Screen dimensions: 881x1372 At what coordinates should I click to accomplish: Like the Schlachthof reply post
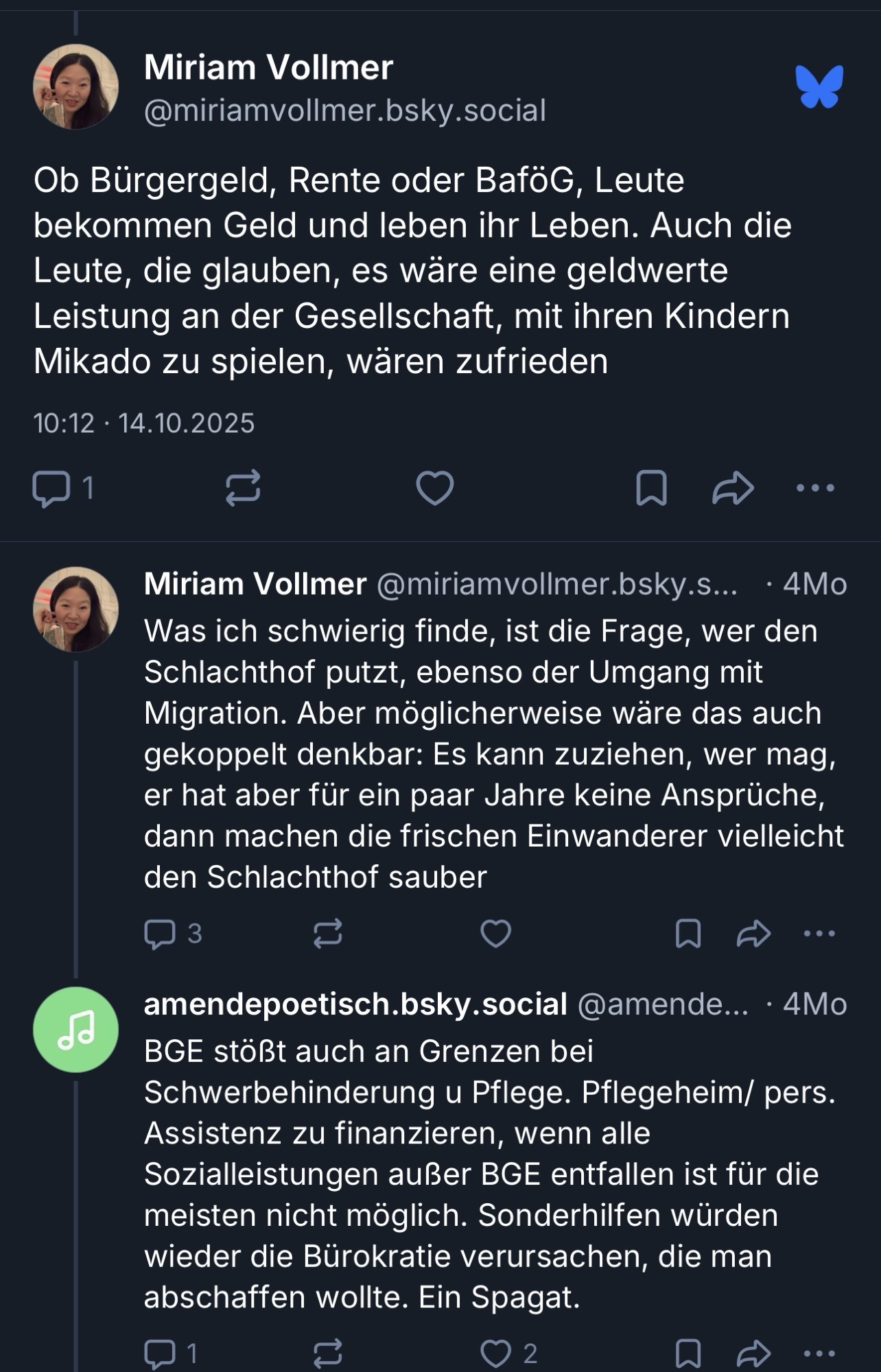tap(495, 934)
